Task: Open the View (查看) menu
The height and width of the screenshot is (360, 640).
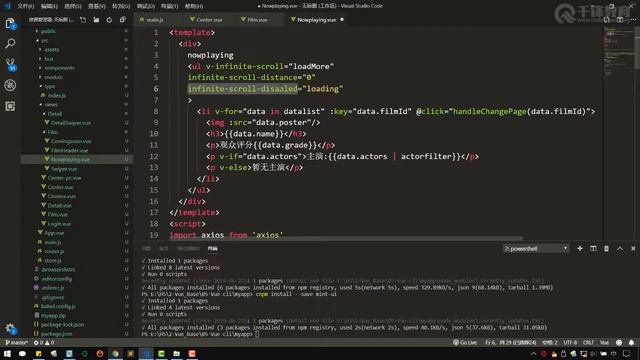Action: (x=97, y=6)
